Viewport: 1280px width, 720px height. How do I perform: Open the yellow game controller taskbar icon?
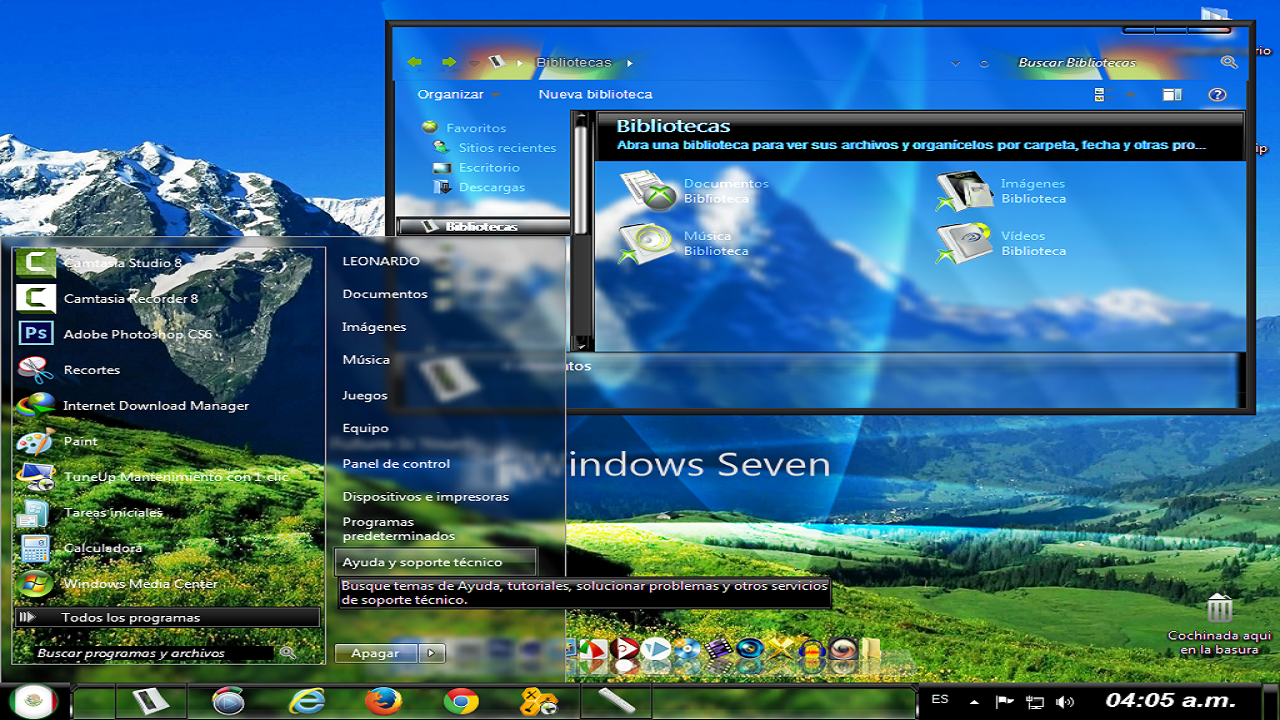coord(539,702)
